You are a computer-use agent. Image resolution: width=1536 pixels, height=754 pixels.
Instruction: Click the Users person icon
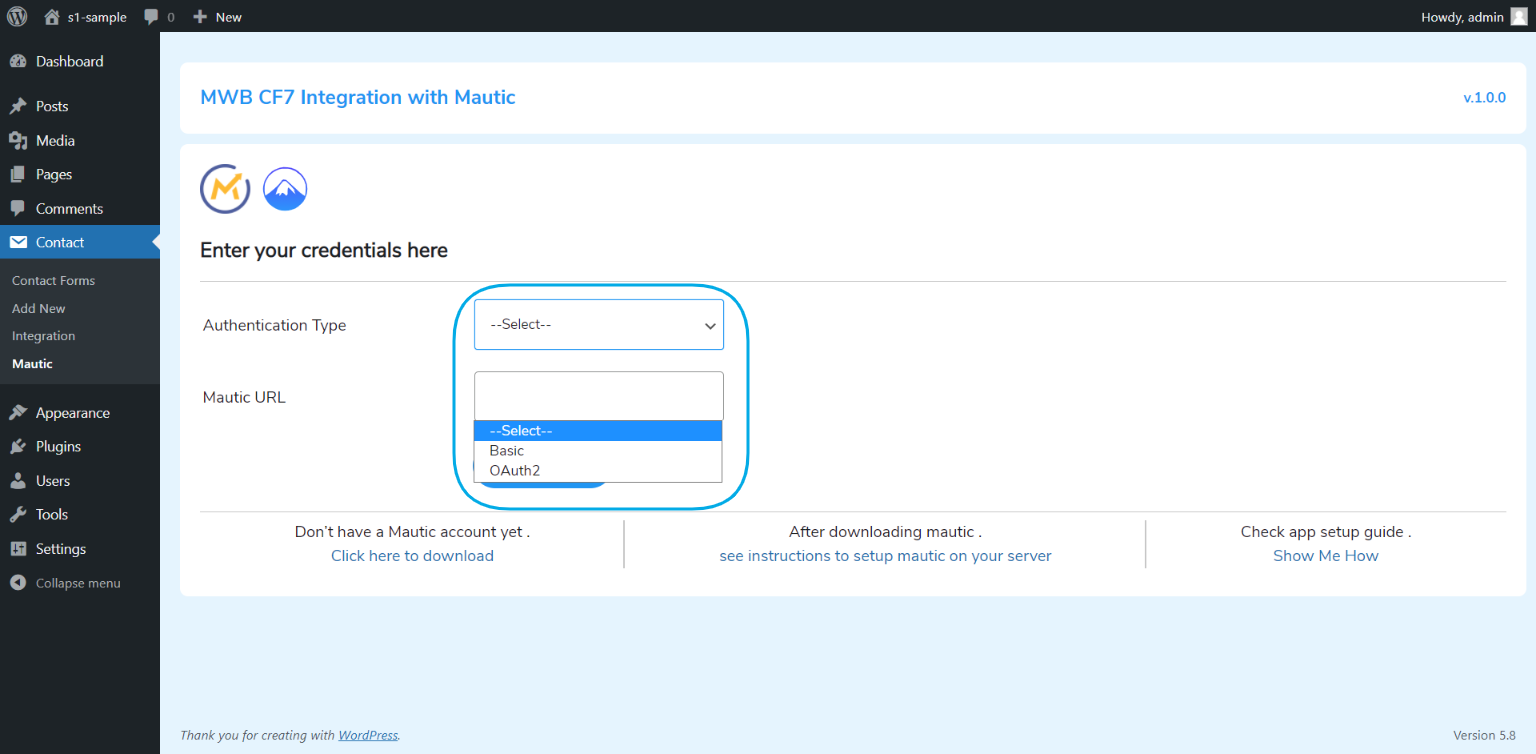point(18,480)
